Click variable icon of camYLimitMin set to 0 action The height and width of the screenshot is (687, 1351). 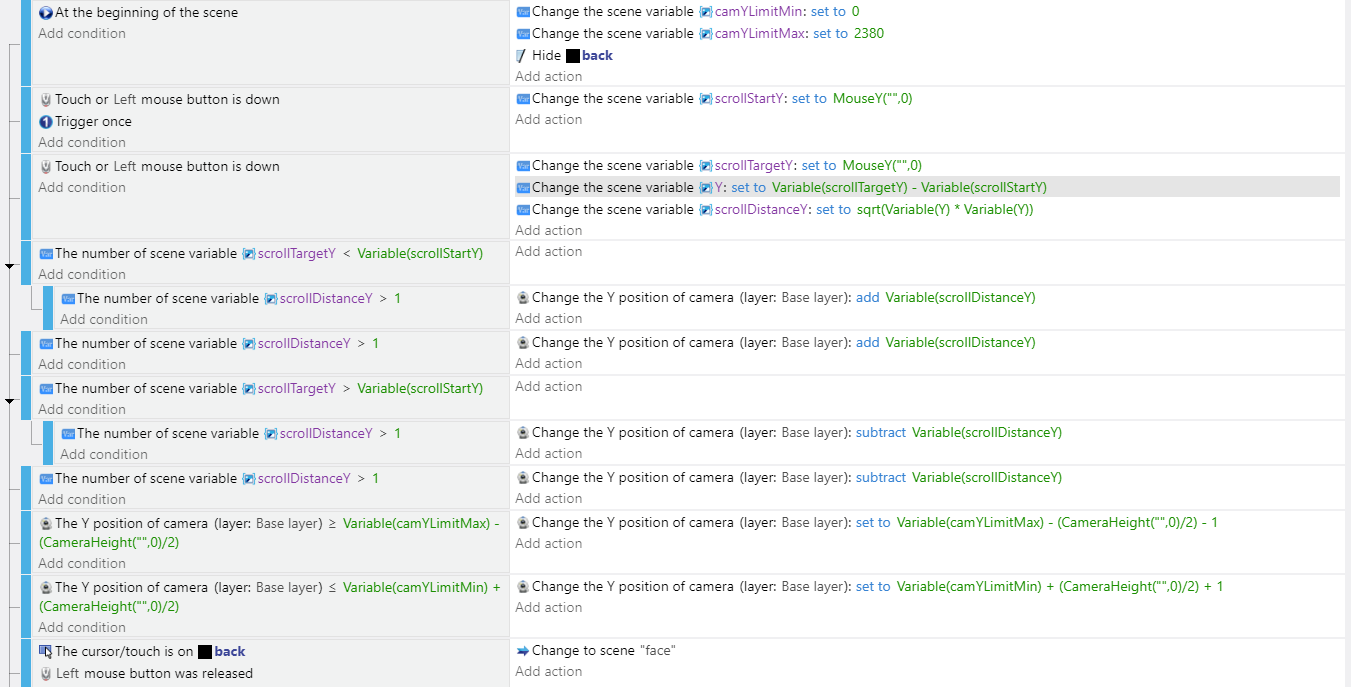tap(523, 12)
